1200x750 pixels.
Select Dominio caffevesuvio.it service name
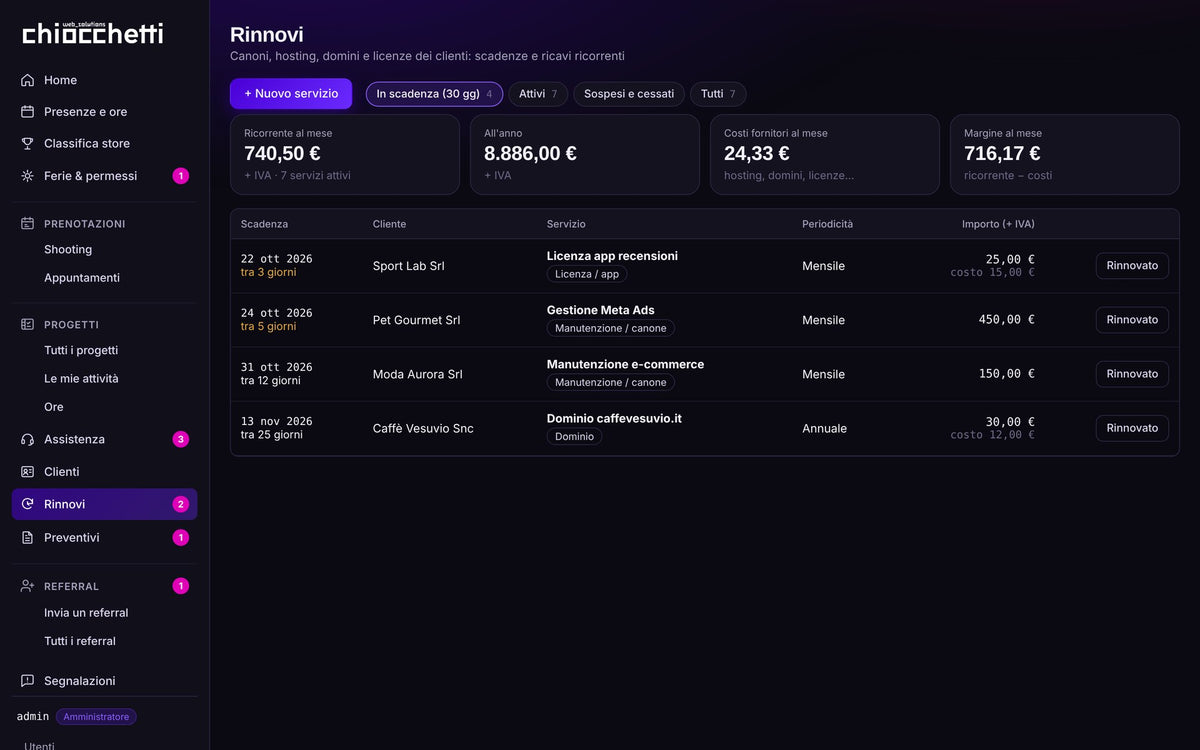(614, 418)
